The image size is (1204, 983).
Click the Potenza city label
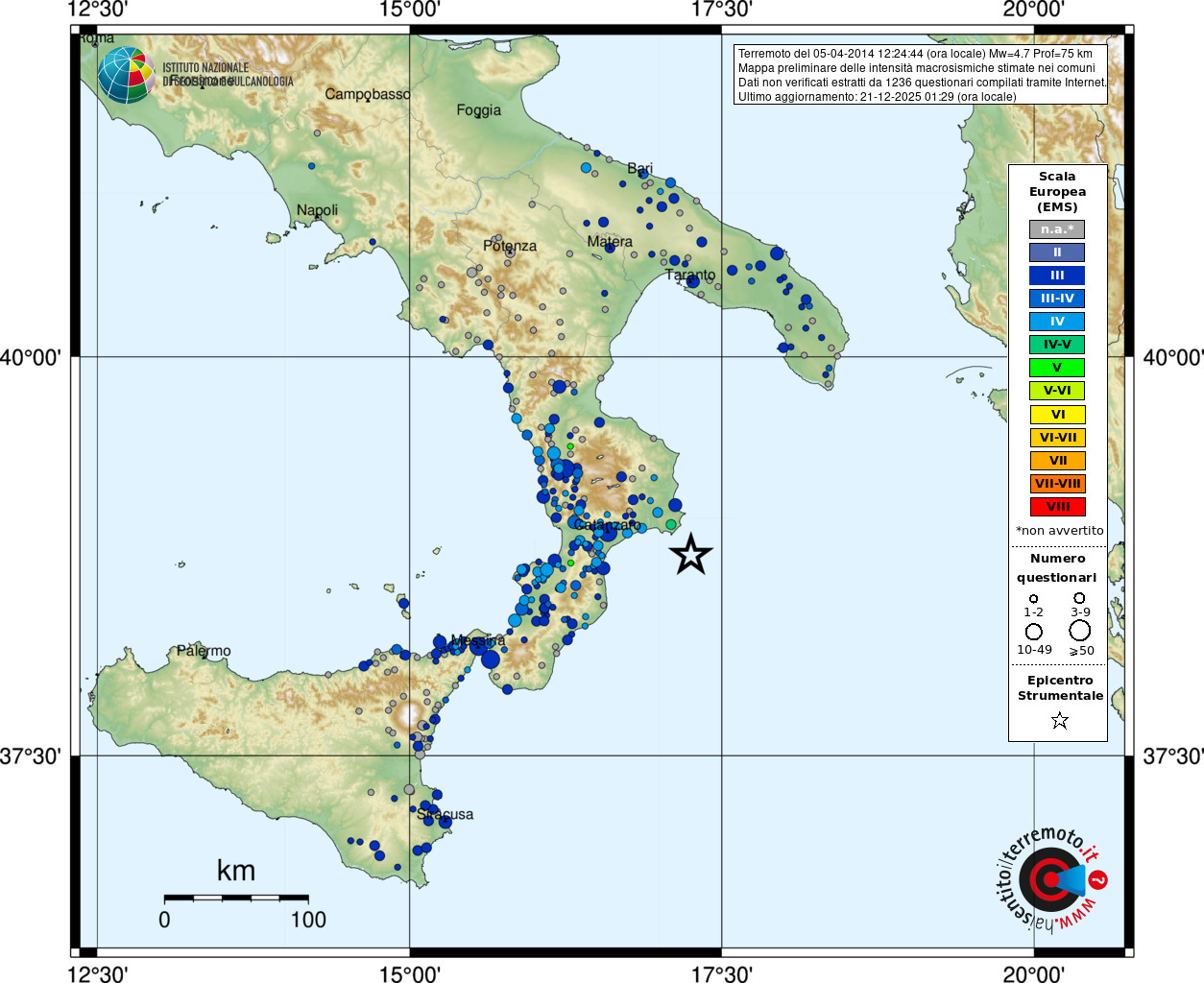(510, 246)
